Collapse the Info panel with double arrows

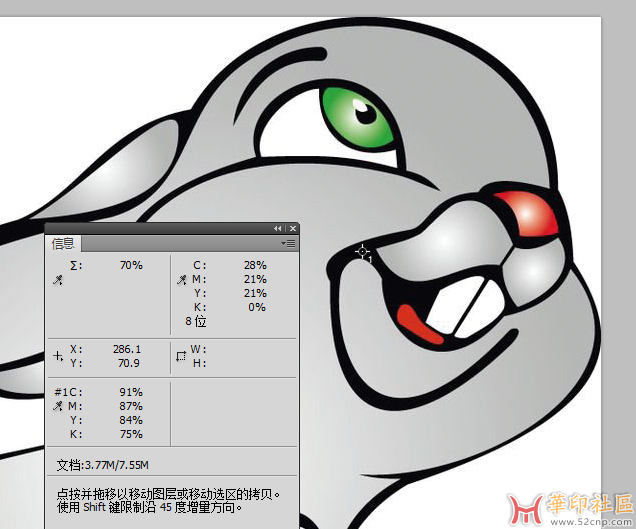click(x=277, y=229)
